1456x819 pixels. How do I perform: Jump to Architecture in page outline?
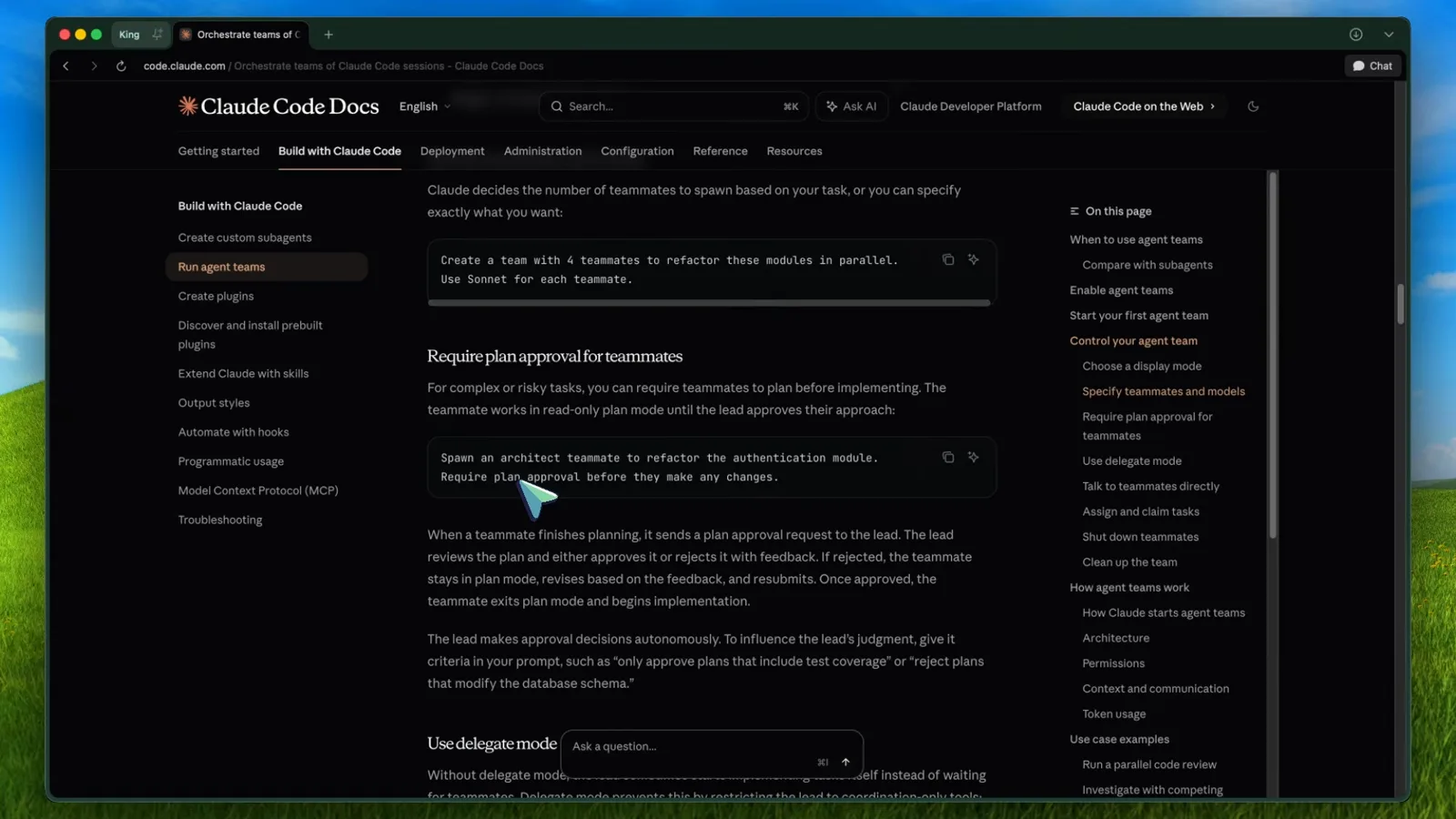tap(1116, 639)
